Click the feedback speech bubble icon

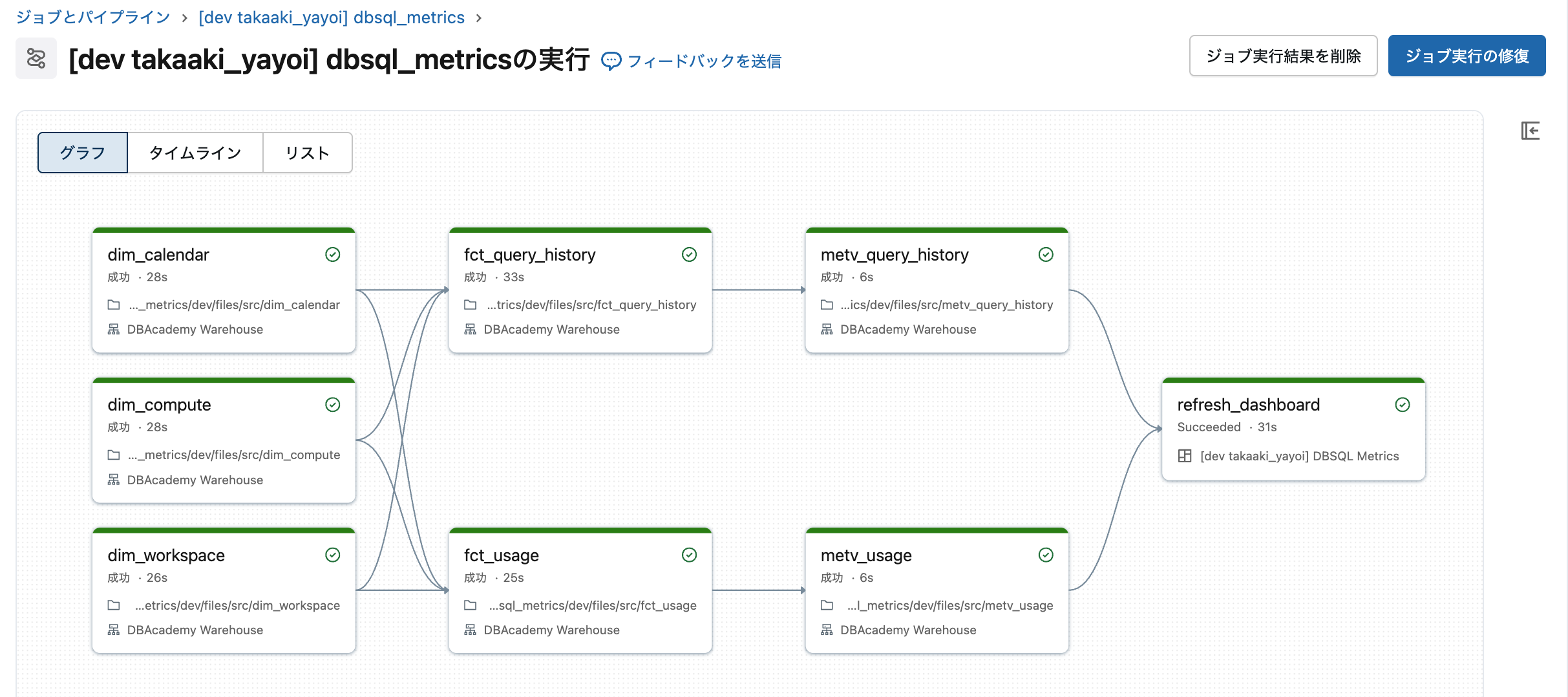click(611, 61)
